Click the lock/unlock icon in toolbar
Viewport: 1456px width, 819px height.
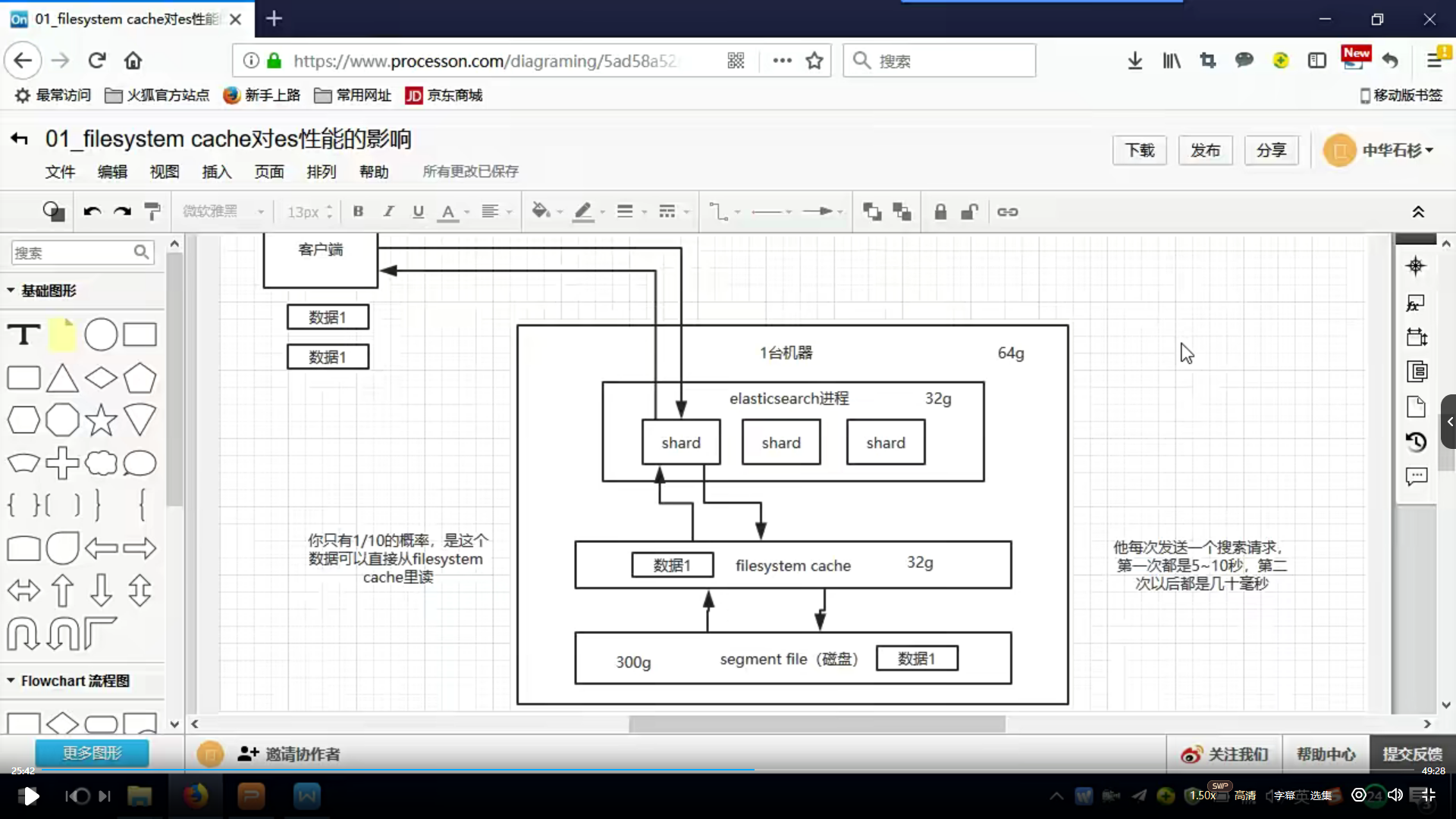tap(940, 211)
